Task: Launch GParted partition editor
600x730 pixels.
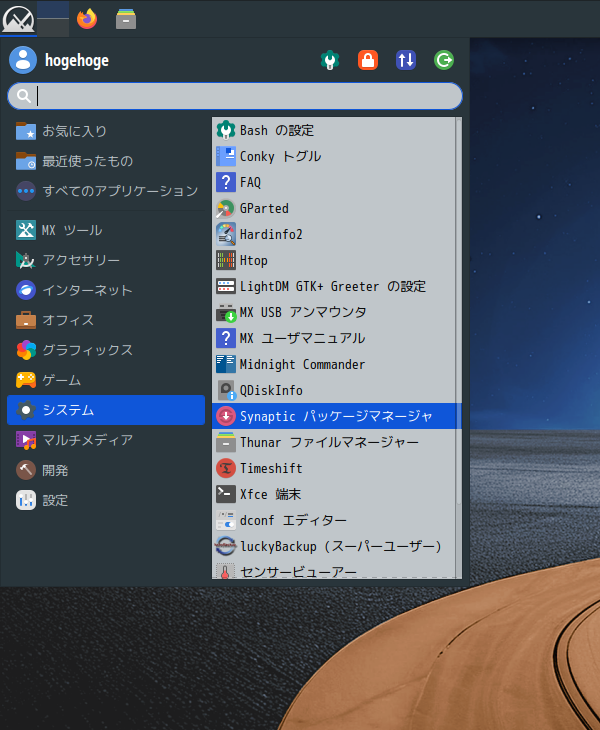Action: tap(334, 208)
